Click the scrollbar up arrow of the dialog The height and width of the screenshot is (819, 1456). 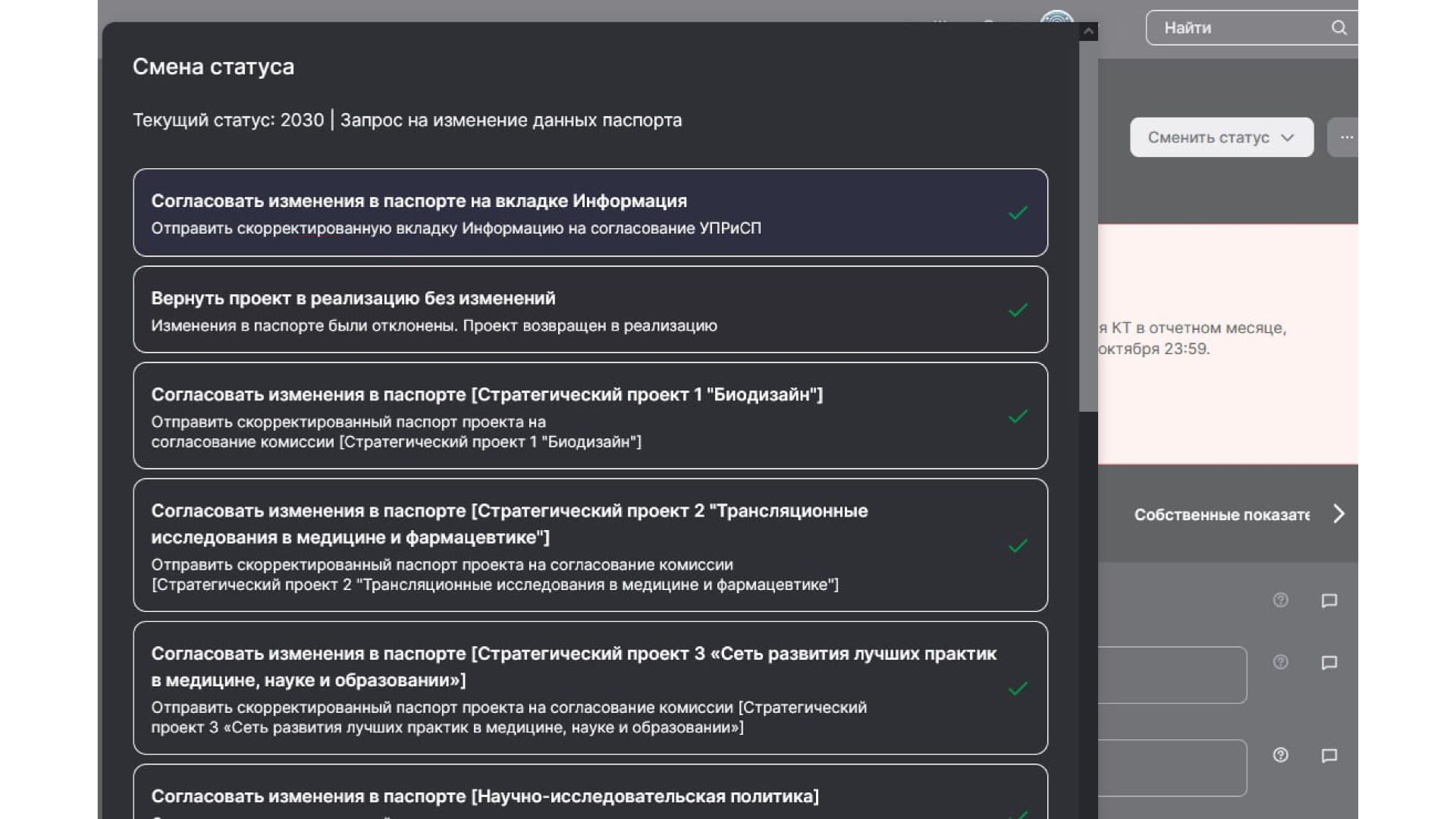[1088, 31]
